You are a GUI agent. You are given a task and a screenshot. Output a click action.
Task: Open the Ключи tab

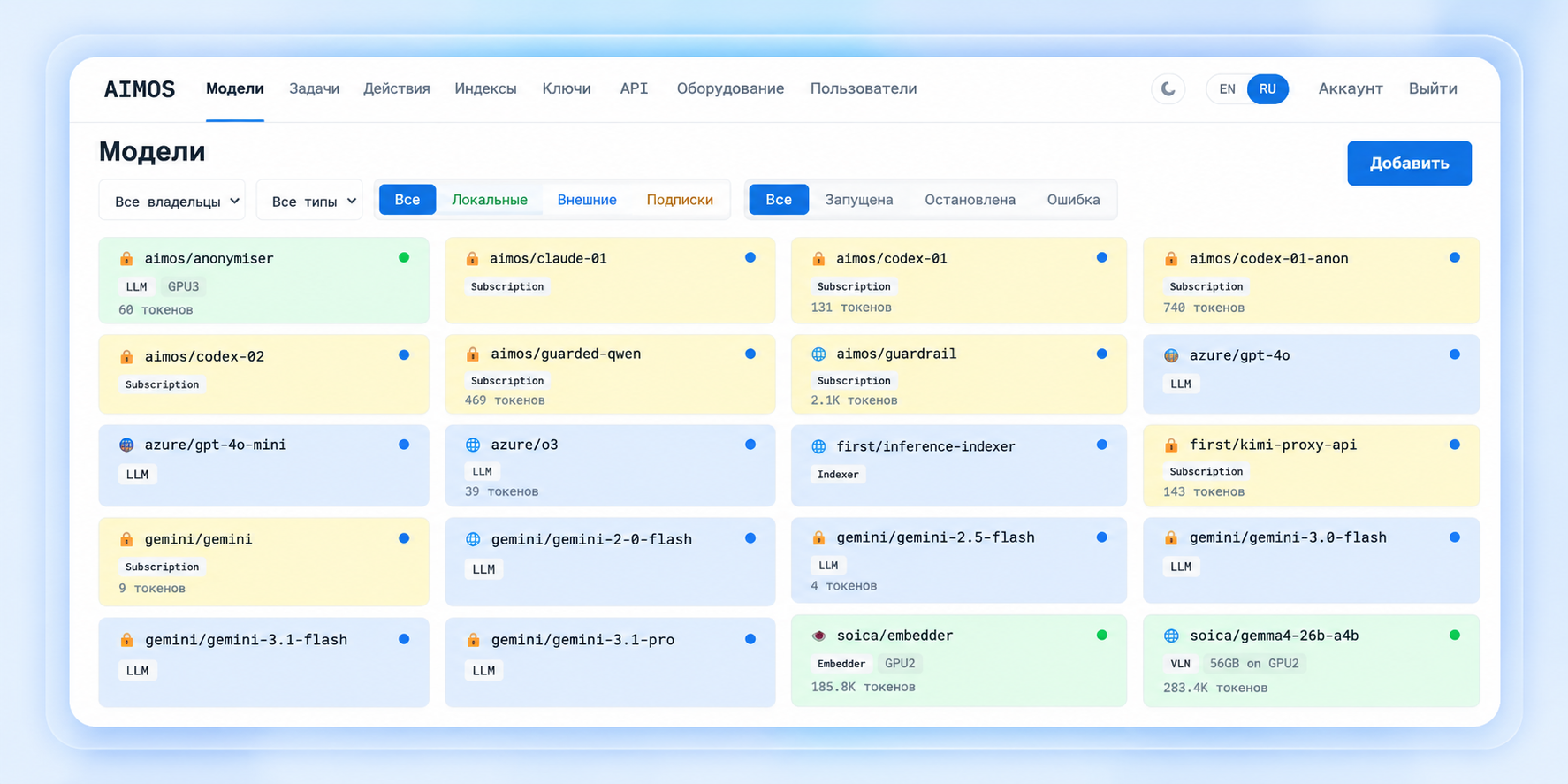pos(566,88)
